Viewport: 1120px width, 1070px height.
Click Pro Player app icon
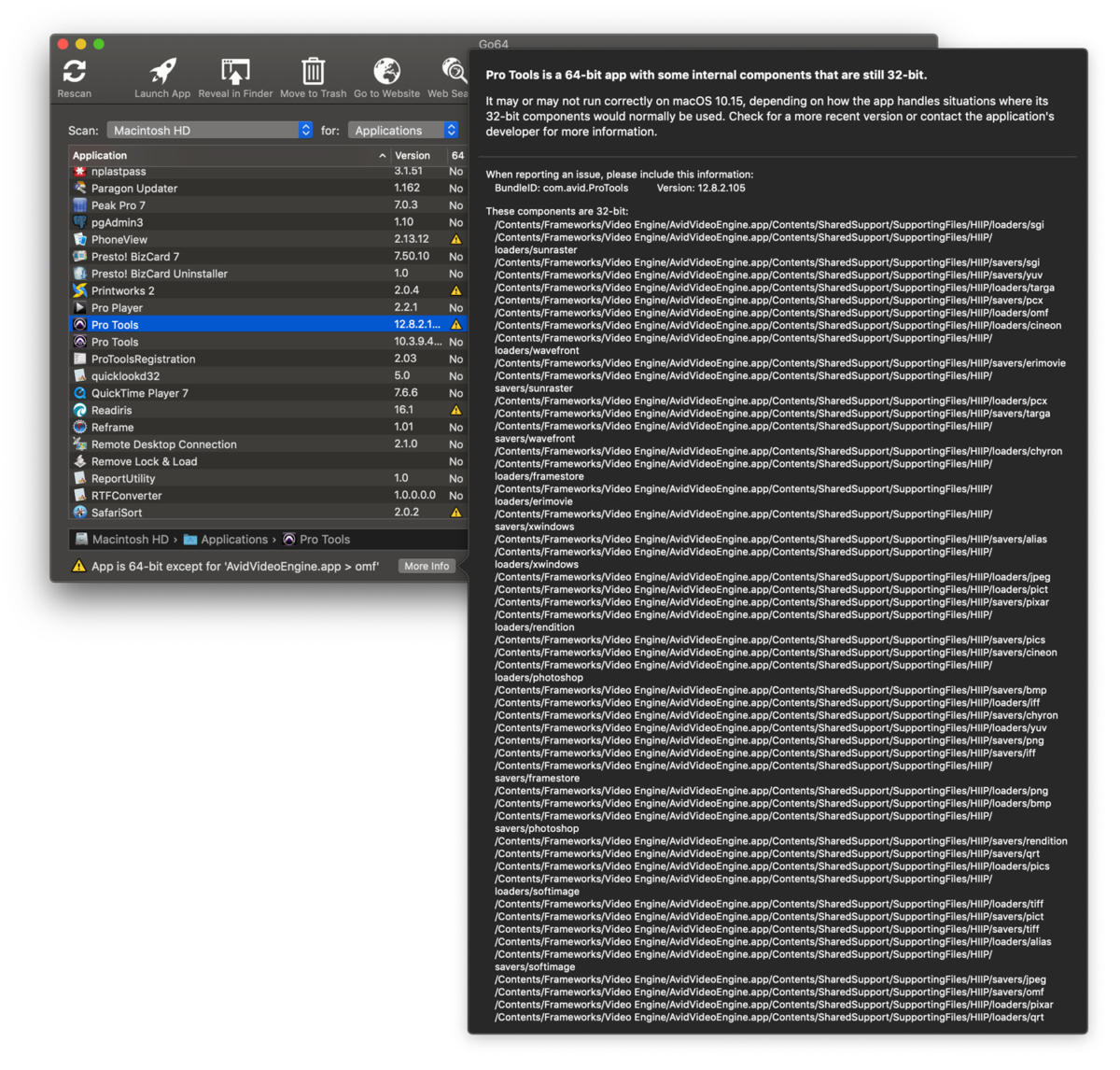pos(80,308)
